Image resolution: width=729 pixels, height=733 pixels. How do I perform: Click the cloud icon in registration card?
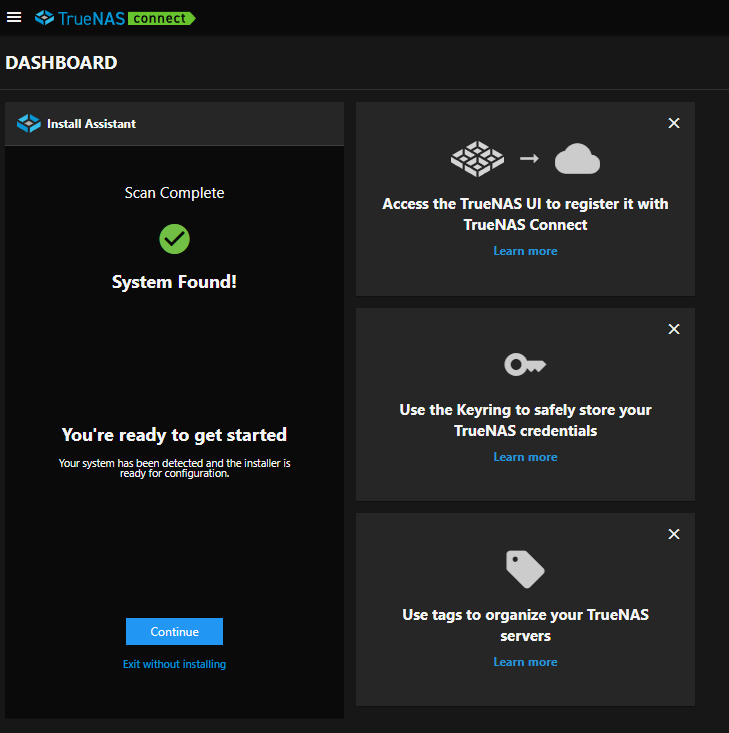[577, 159]
